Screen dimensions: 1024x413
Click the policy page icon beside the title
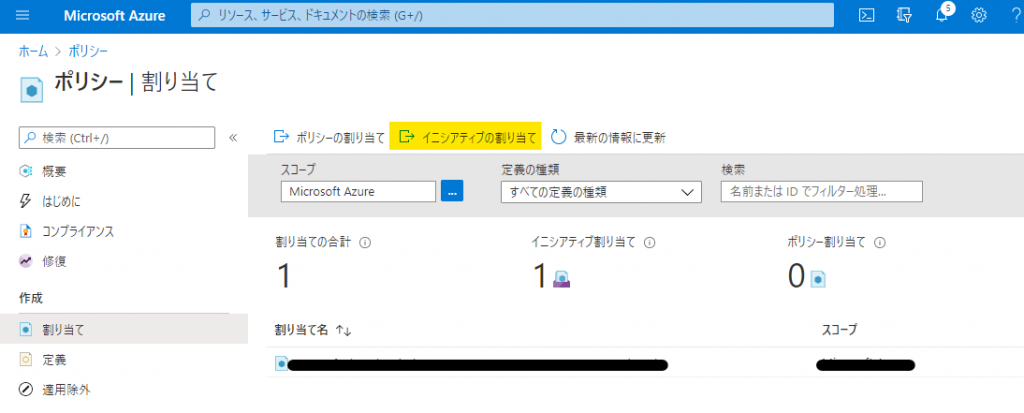tap(31, 89)
